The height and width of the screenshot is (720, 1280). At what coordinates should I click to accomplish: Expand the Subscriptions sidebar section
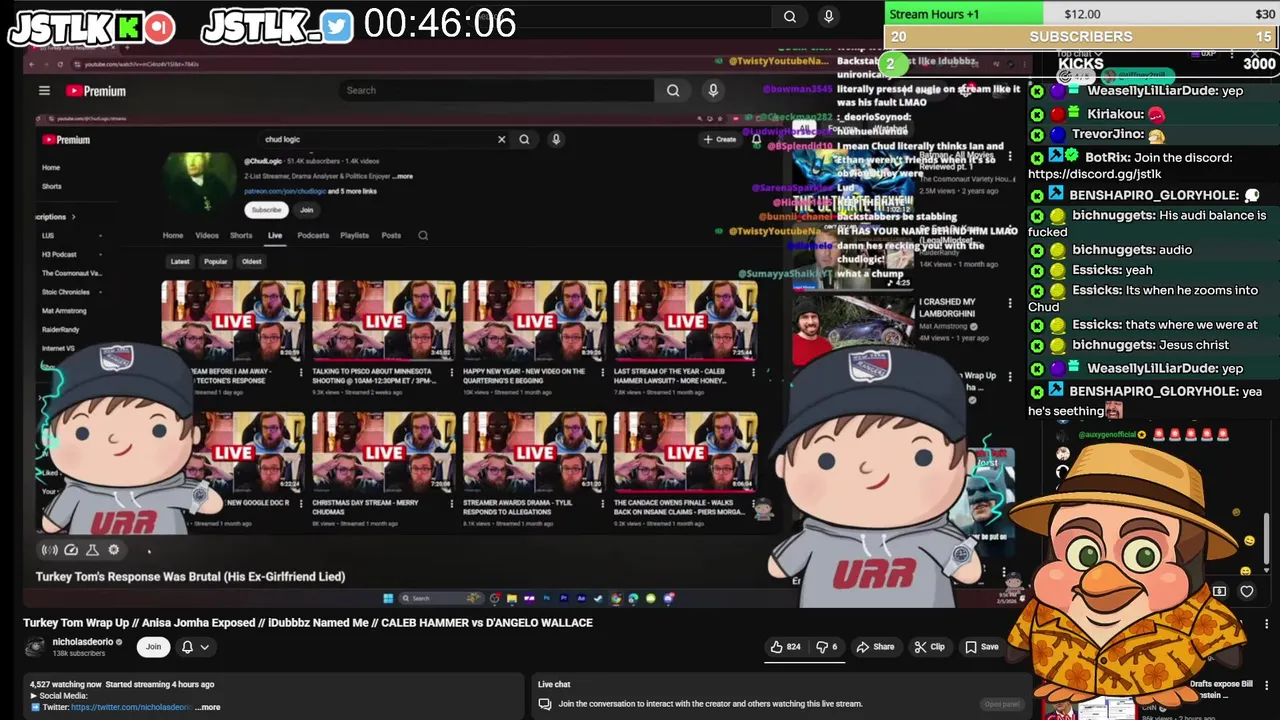56,217
